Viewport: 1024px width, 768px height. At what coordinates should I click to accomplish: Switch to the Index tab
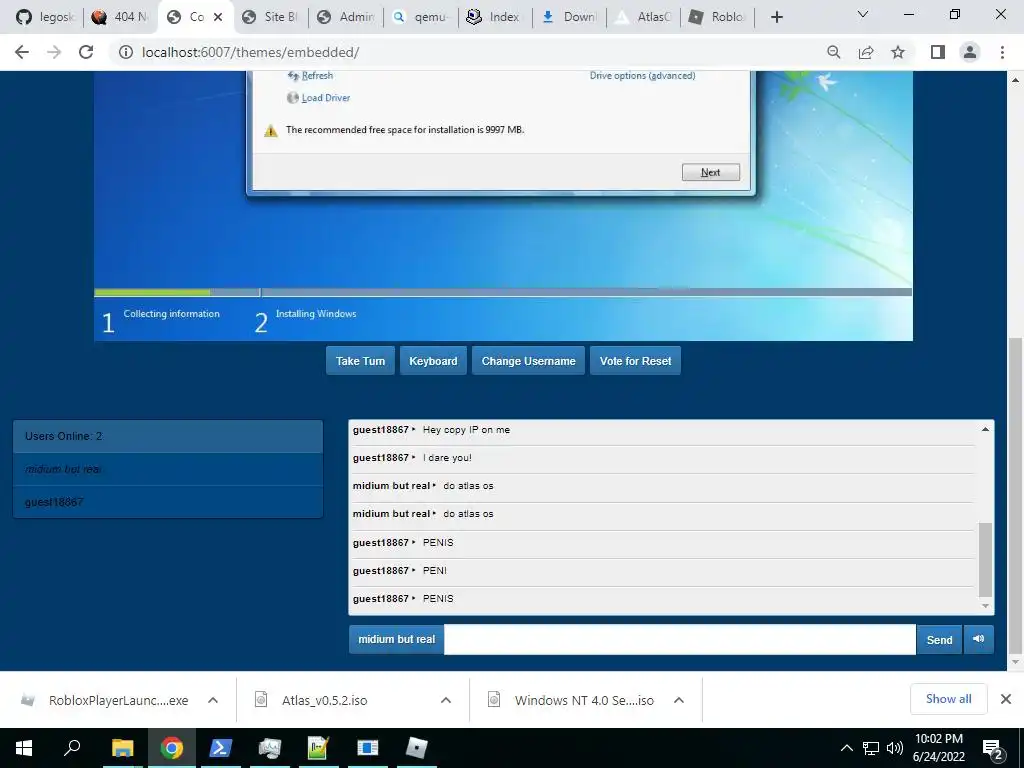[x=494, y=17]
